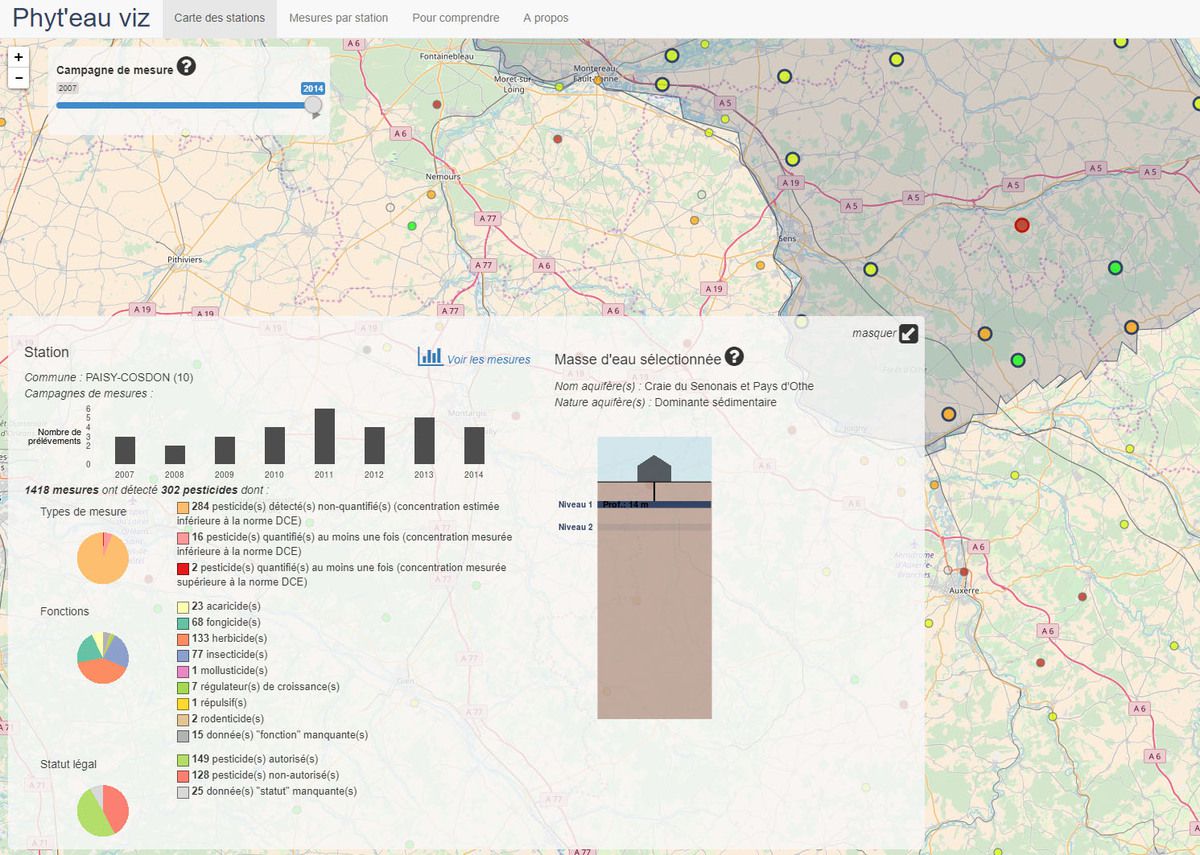The height and width of the screenshot is (855, 1200).
Task: Click the insecticide(s) blue legend swatch
Action: click(x=183, y=655)
